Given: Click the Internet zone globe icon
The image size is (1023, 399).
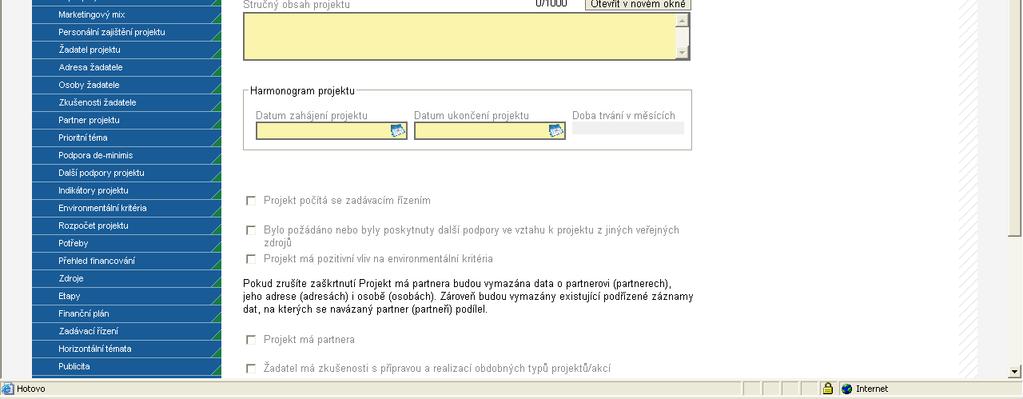Looking at the screenshot, I should pyautogui.click(x=847, y=389).
